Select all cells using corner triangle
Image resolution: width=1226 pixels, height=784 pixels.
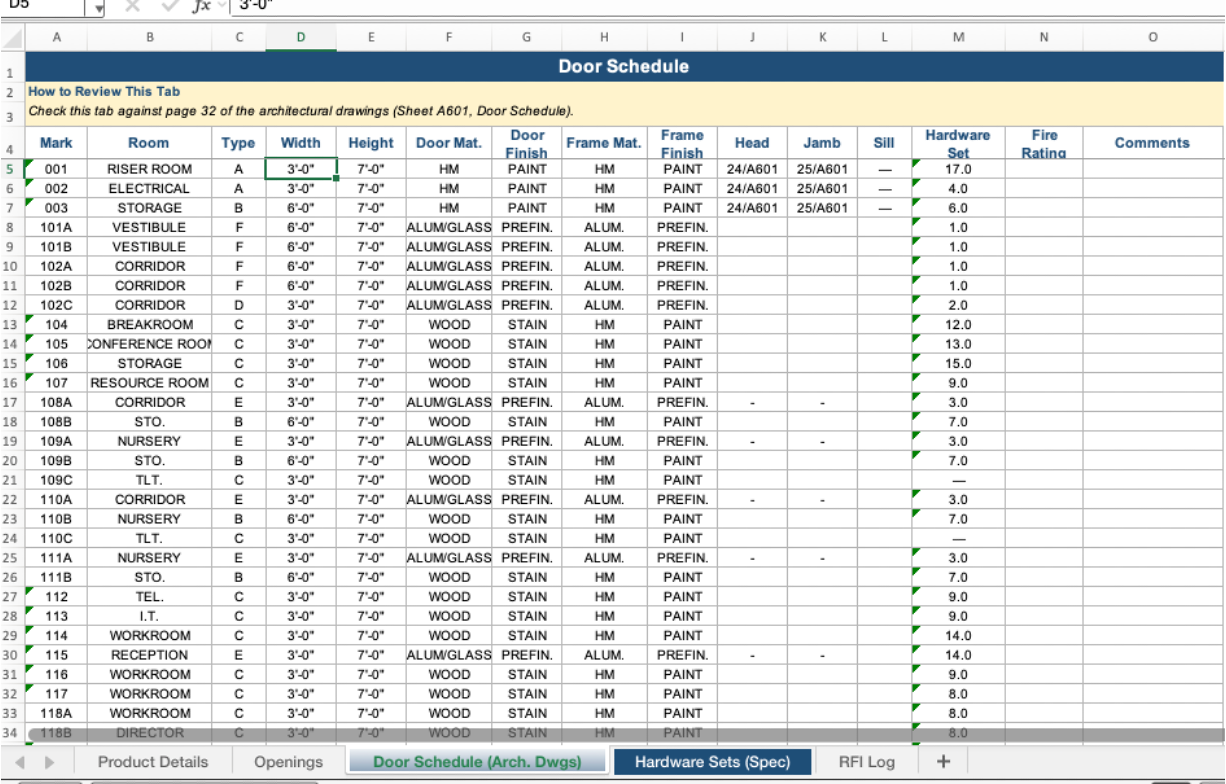pyautogui.click(x=12, y=38)
